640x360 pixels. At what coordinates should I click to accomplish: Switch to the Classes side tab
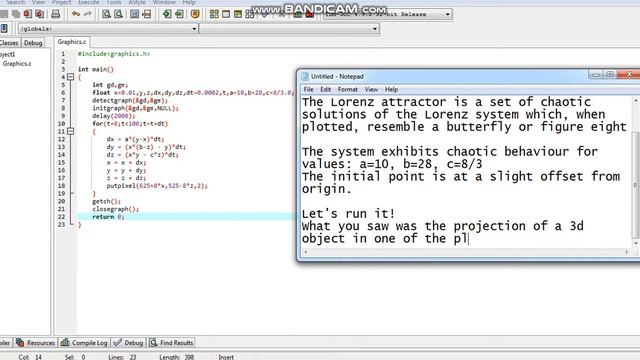(9, 43)
